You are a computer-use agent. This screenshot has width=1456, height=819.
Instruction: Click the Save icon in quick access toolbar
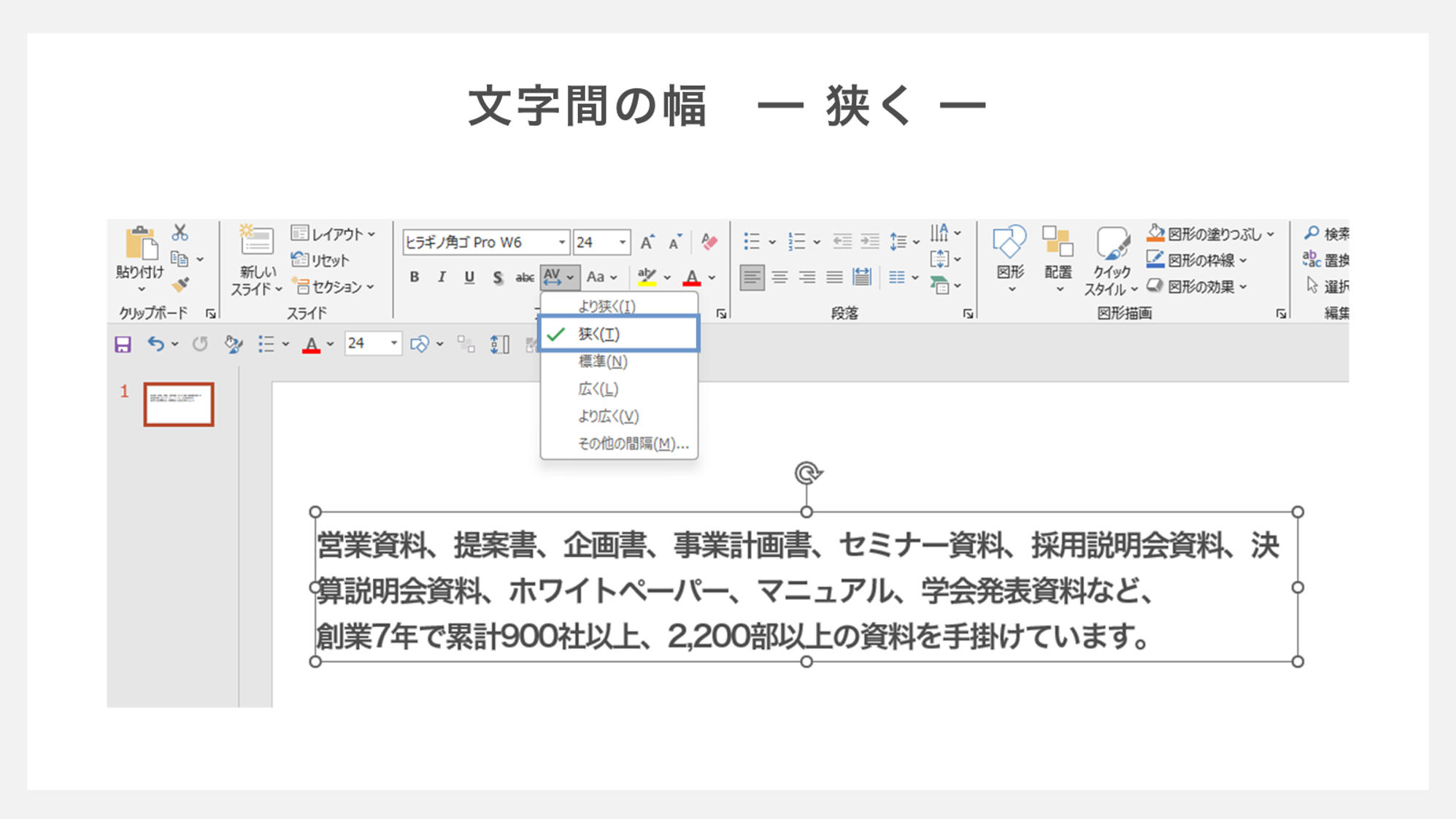point(123,345)
